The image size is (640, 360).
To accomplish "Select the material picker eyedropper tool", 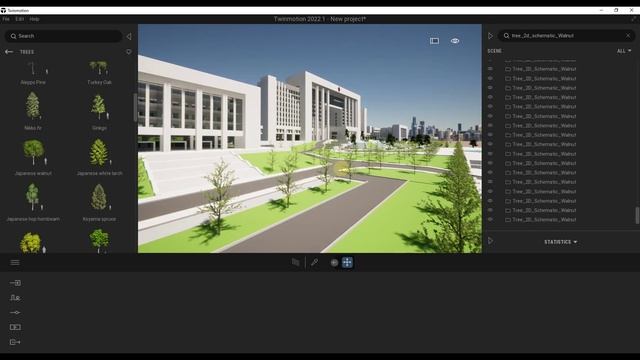I will (314, 262).
